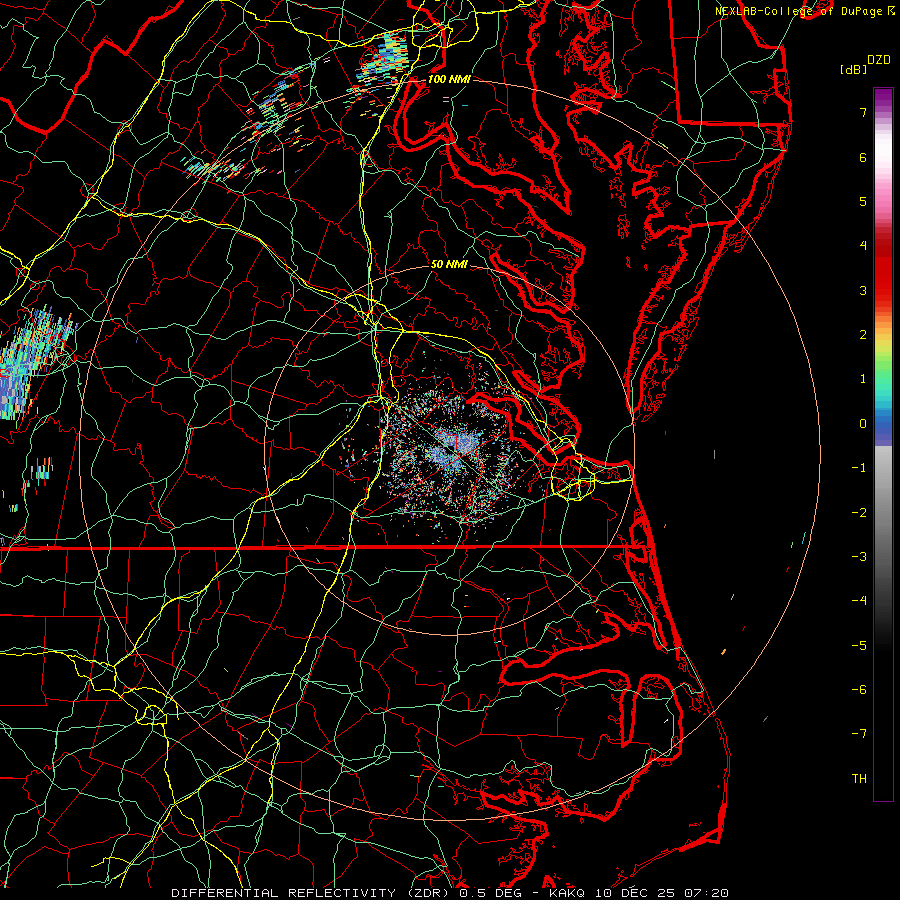900x900 pixels.
Task: Click the [dB] unit label
Action: click(853, 69)
